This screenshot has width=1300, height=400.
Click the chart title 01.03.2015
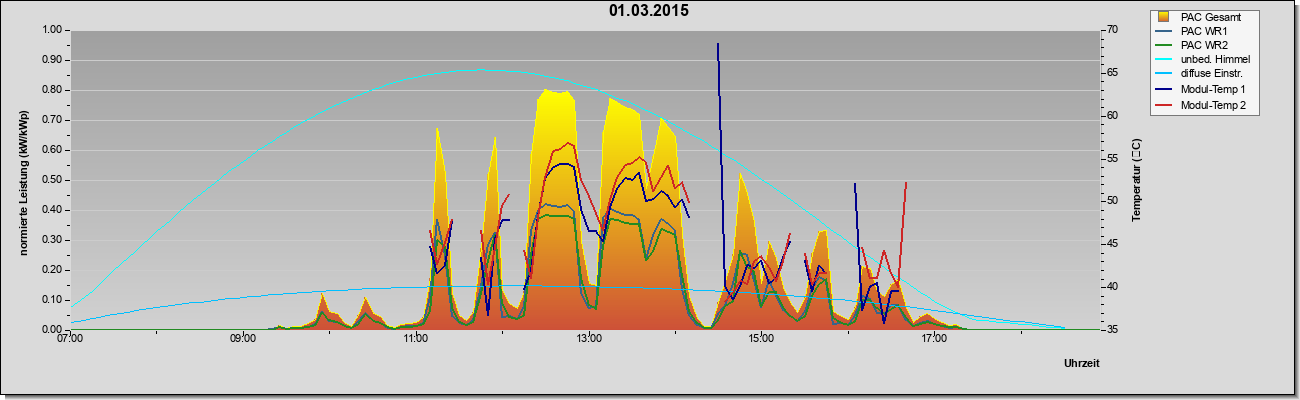click(x=649, y=11)
